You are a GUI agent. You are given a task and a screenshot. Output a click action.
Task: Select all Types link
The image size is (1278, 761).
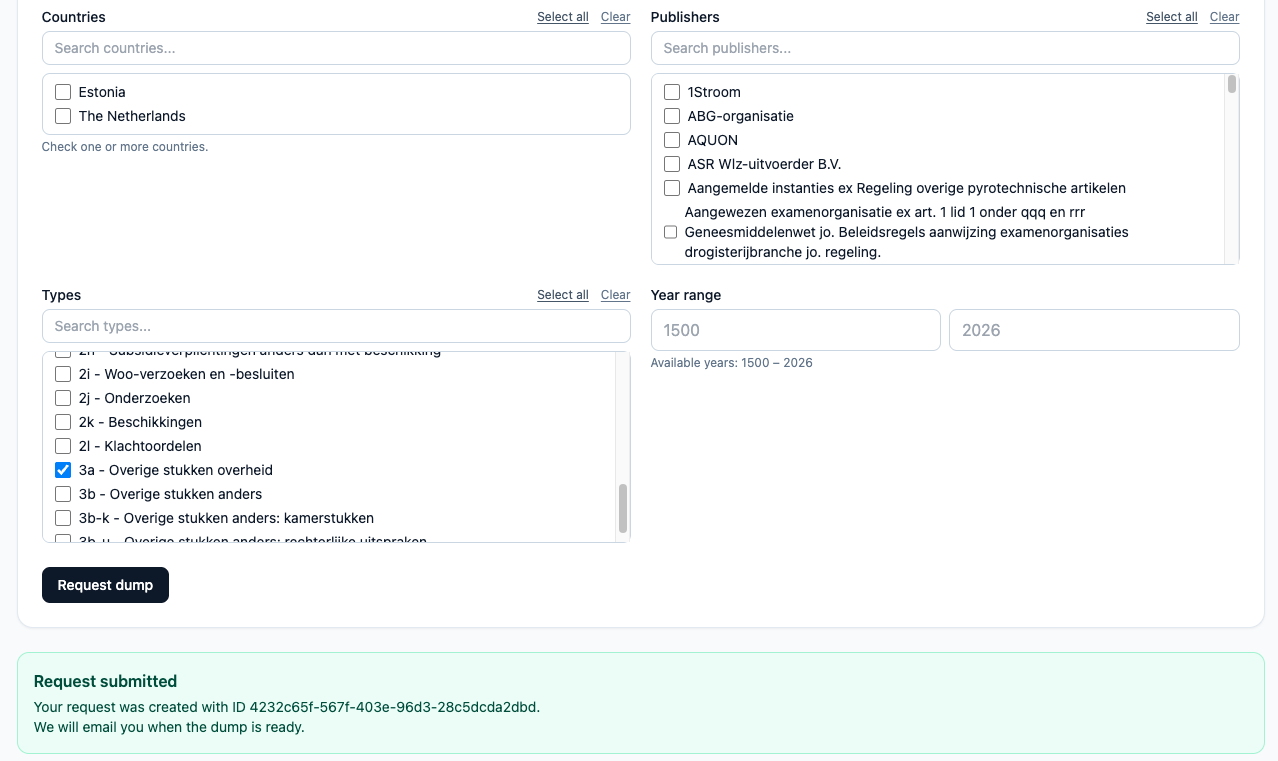[x=562, y=295]
